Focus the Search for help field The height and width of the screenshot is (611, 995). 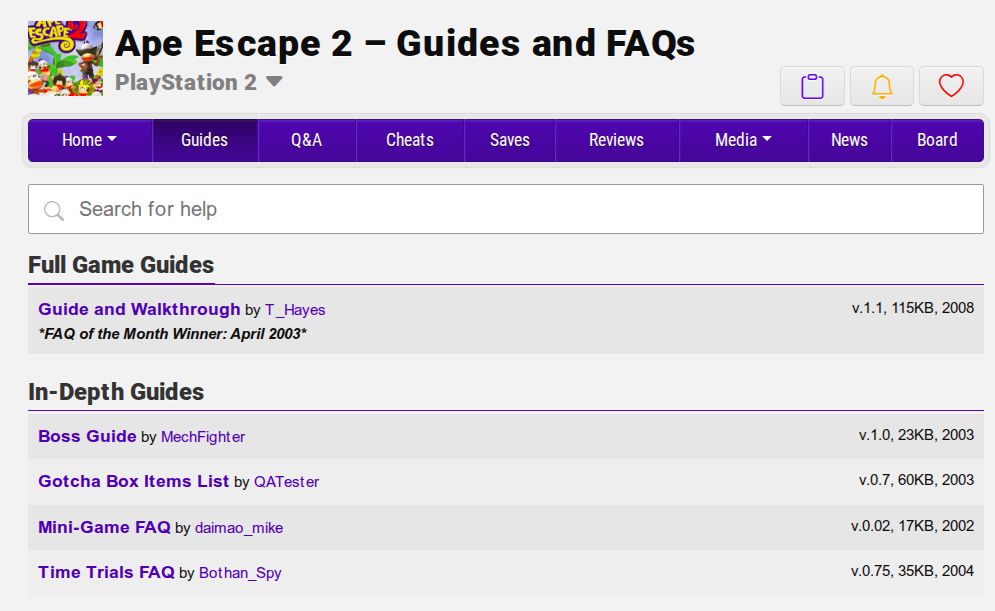pyautogui.click(x=506, y=209)
